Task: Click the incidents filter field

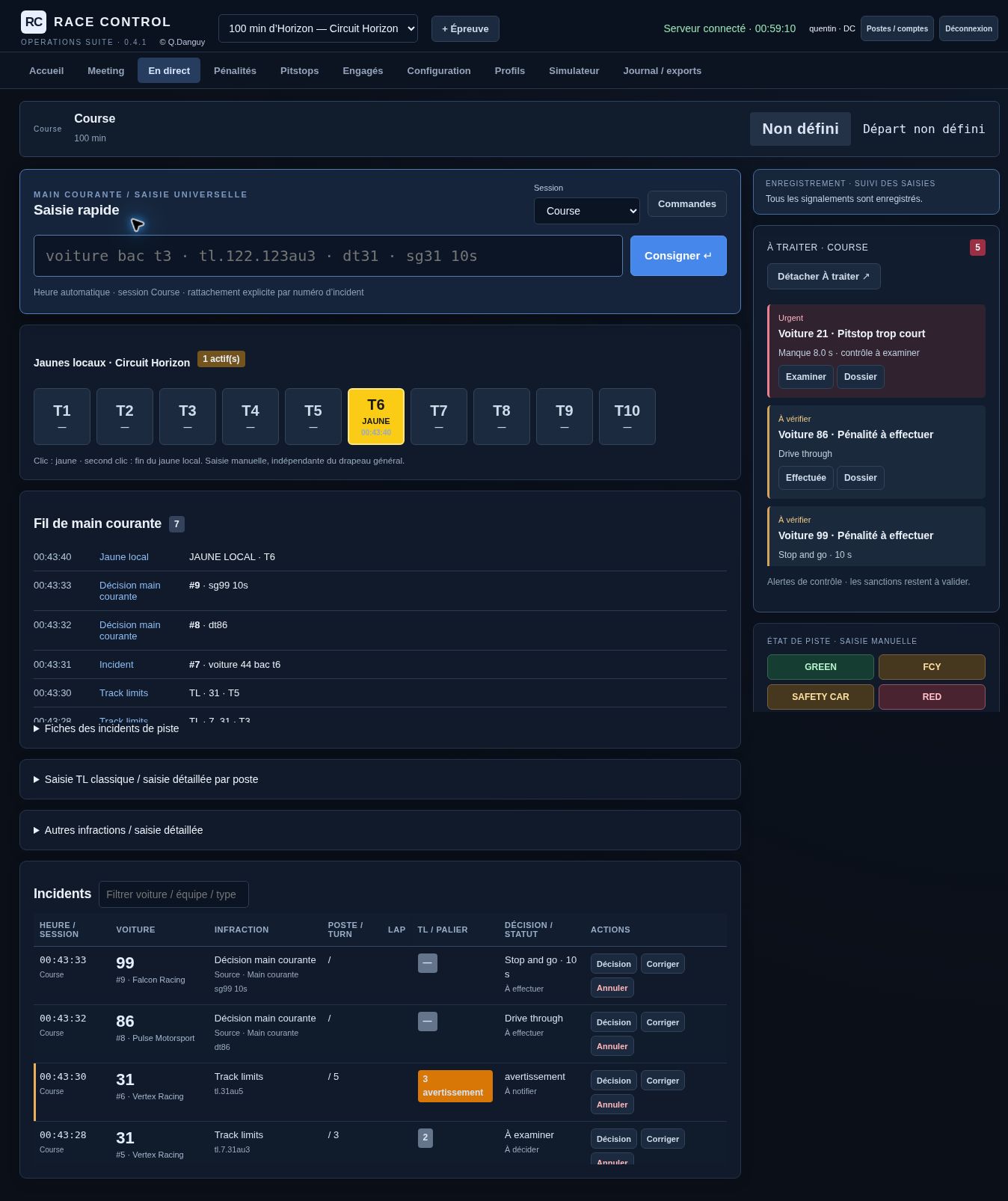Action: point(173,894)
